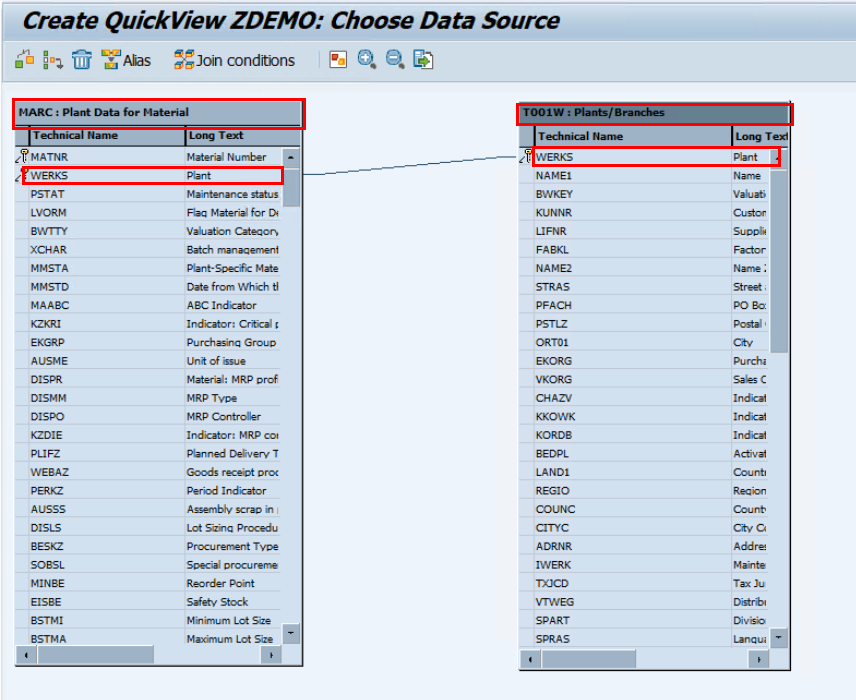The width and height of the screenshot is (856, 700).
Task: Click the zoom out magnifier icon
Action: (x=395, y=60)
